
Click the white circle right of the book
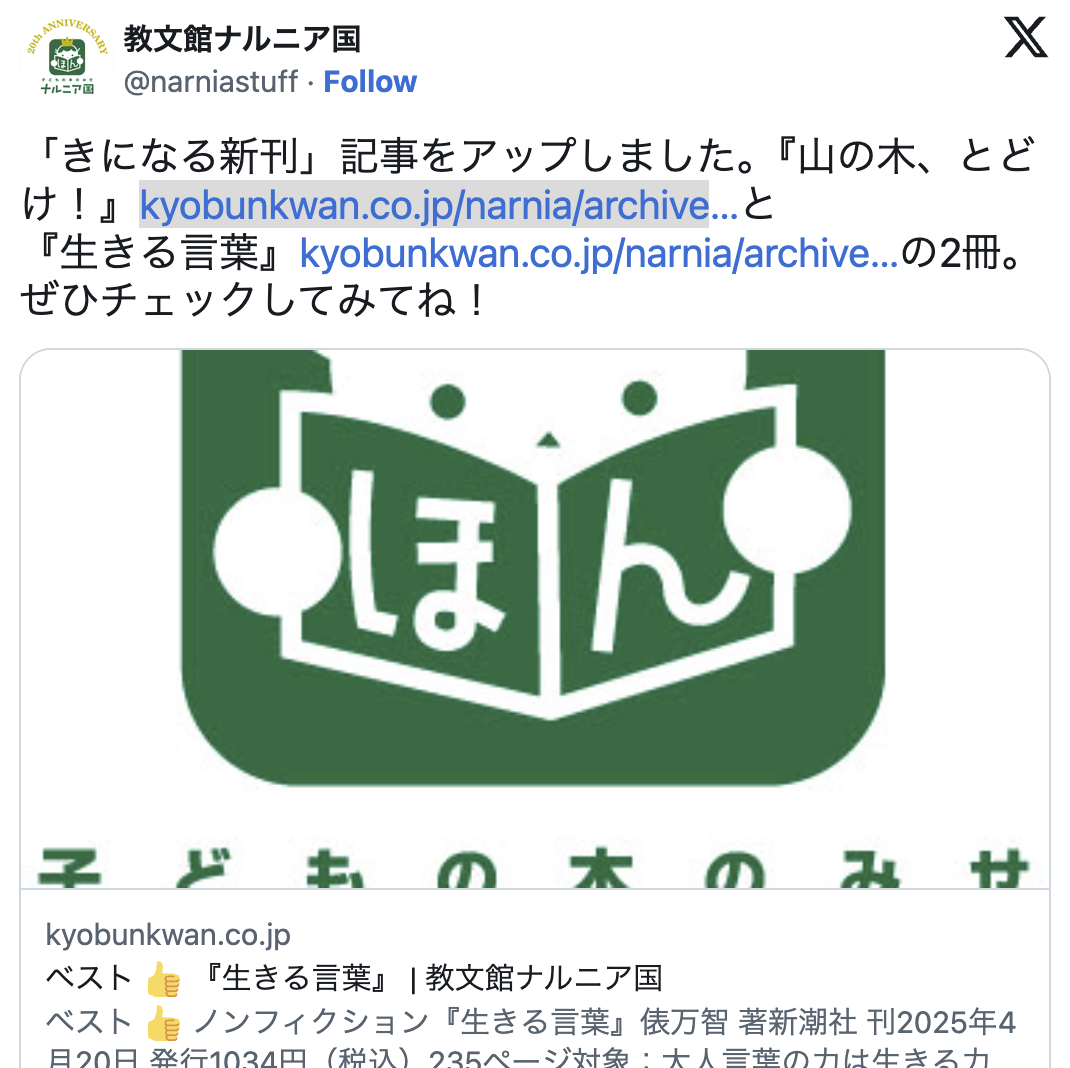pos(787,509)
